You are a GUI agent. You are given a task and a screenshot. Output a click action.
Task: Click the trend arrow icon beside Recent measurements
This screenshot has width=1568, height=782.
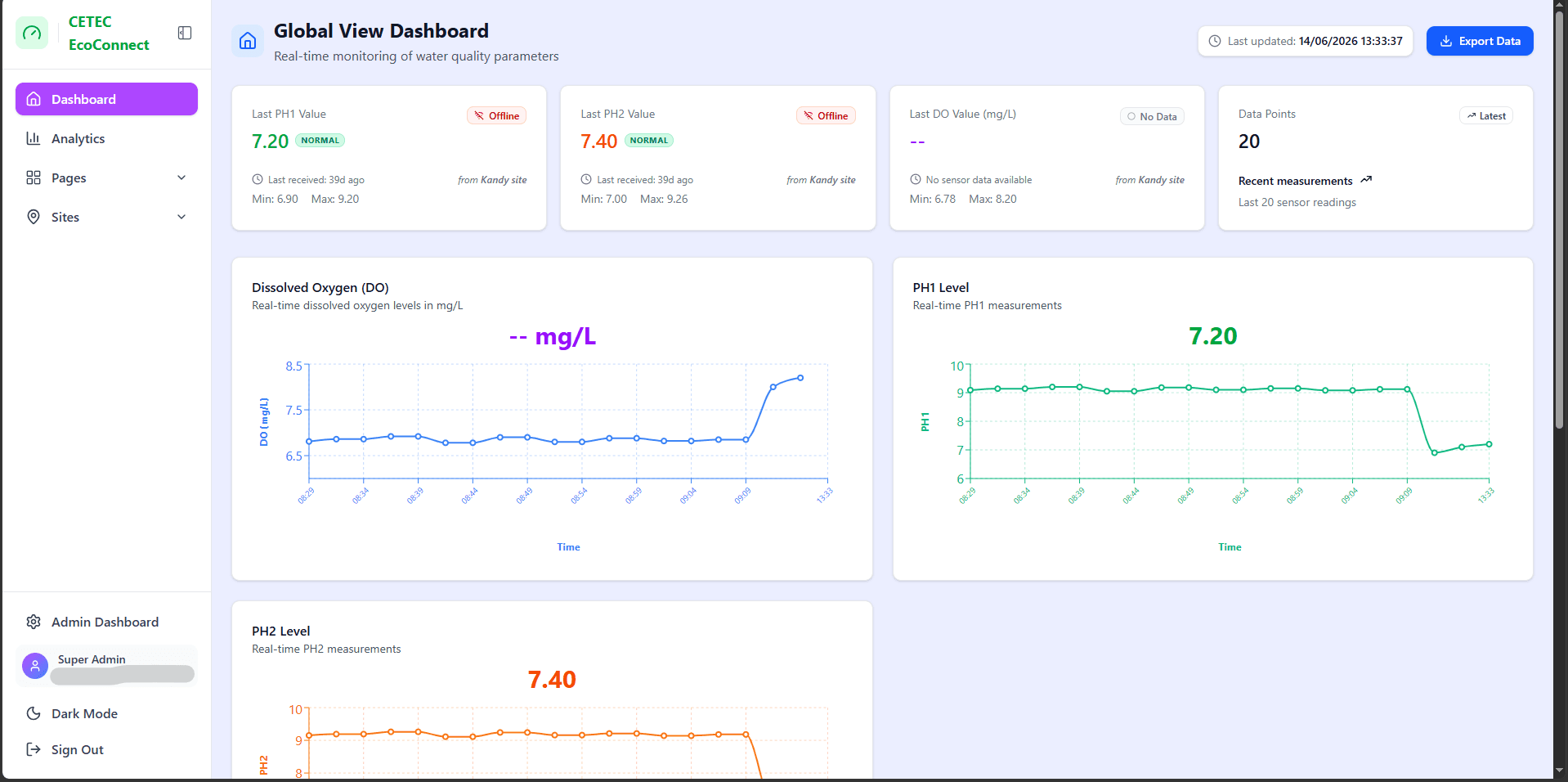(1366, 180)
